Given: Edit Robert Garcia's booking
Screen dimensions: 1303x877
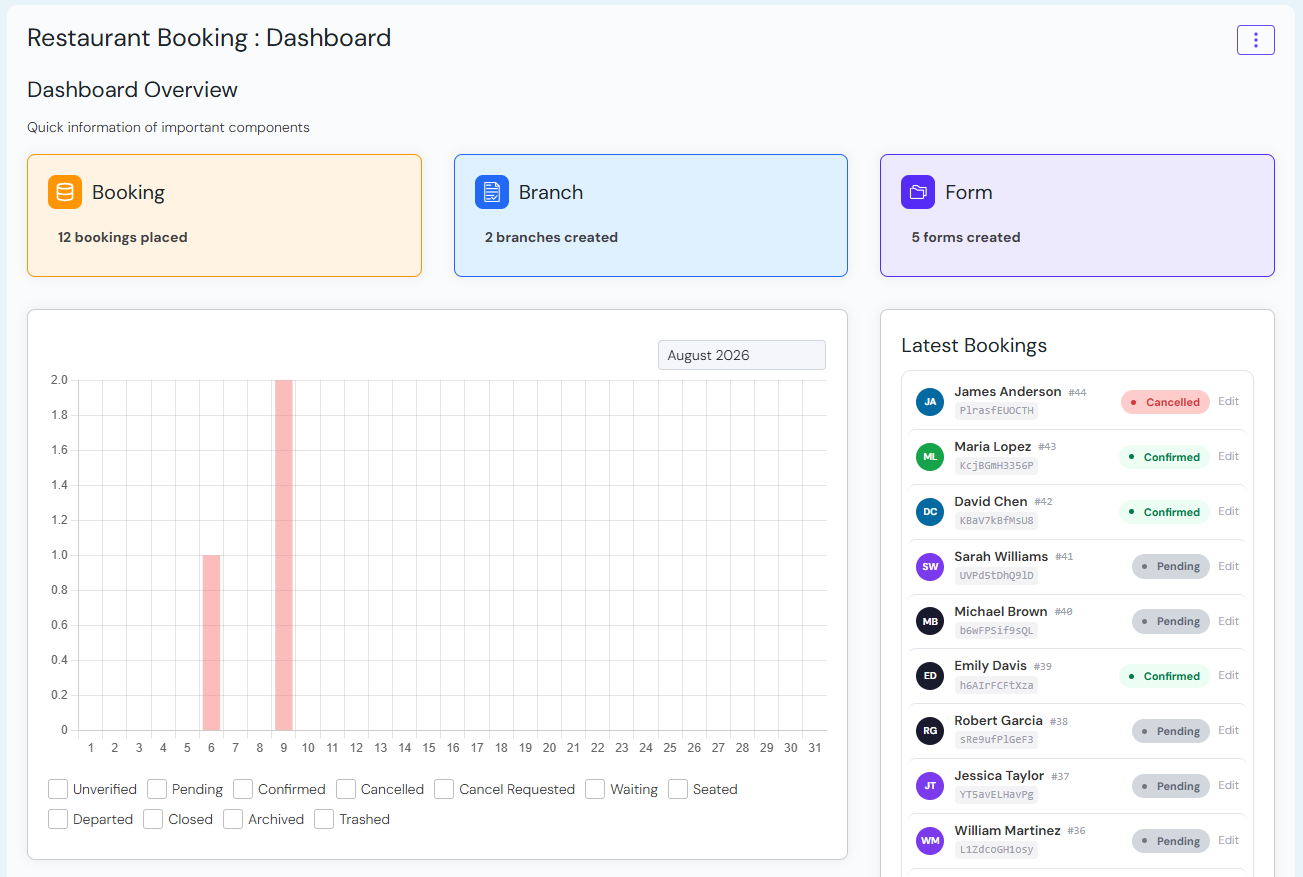Looking at the screenshot, I should 1228,730.
